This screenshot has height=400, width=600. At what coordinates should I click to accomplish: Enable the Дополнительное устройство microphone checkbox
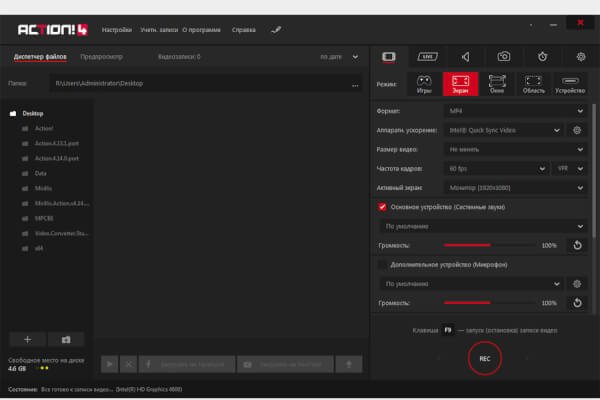(382, 264)
